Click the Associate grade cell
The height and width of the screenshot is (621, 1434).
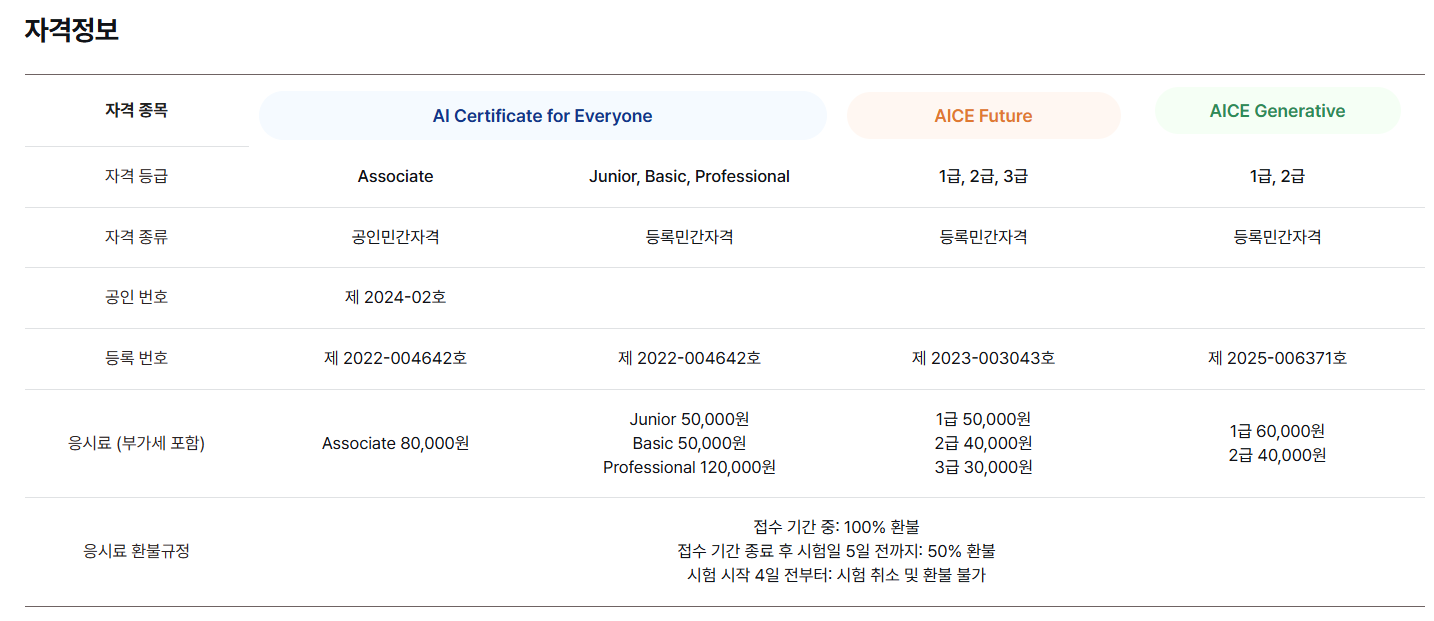[395, 177]
